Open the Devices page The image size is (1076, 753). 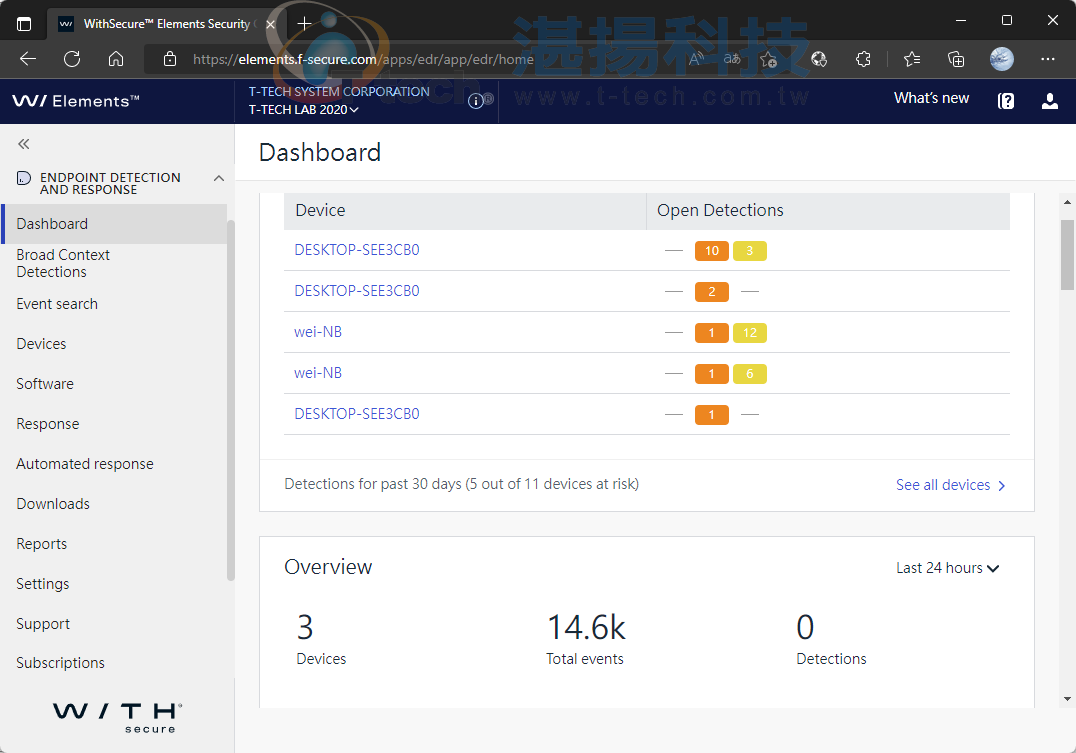(41, 344)
